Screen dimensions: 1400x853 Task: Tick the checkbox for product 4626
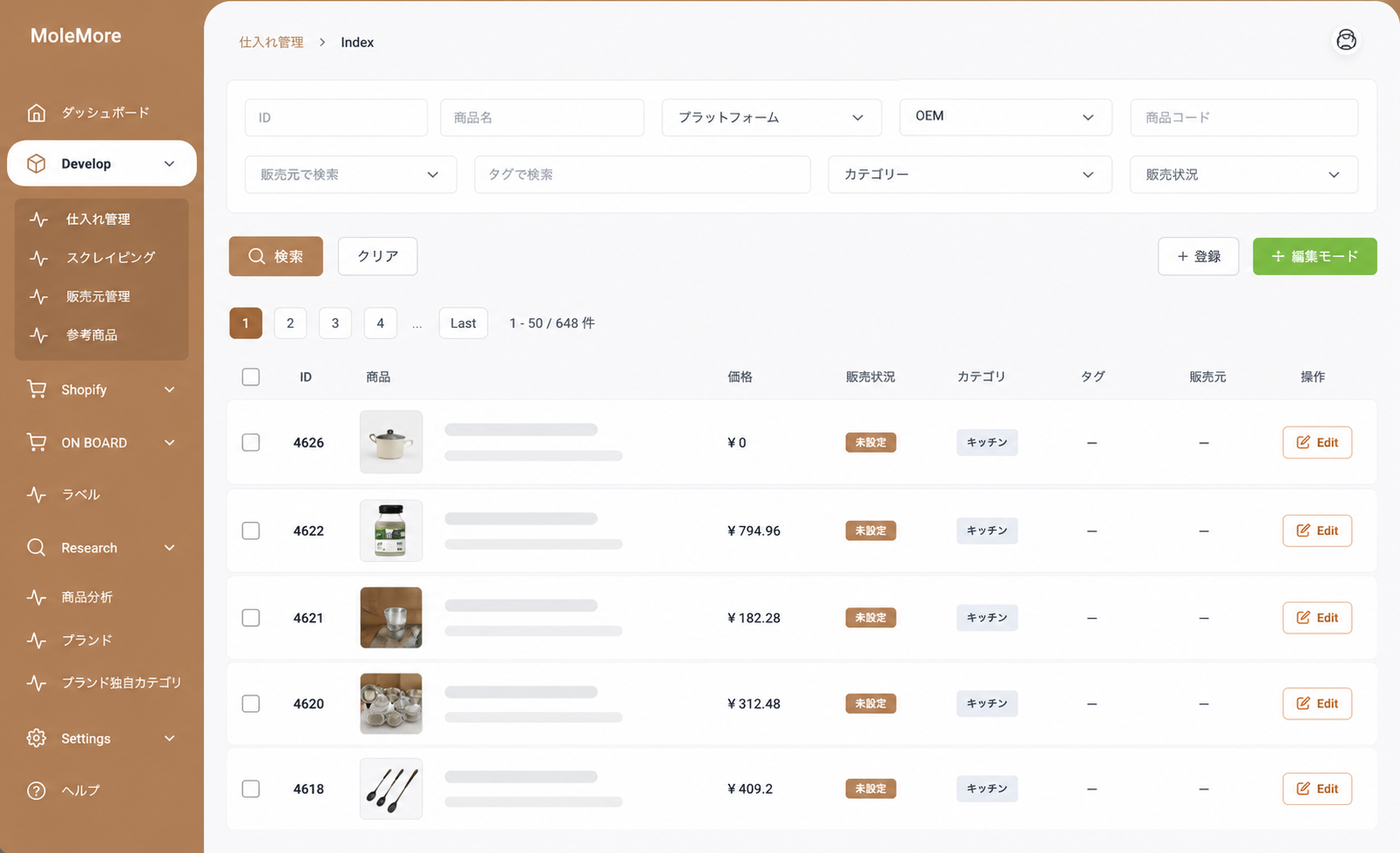(251, 443)
